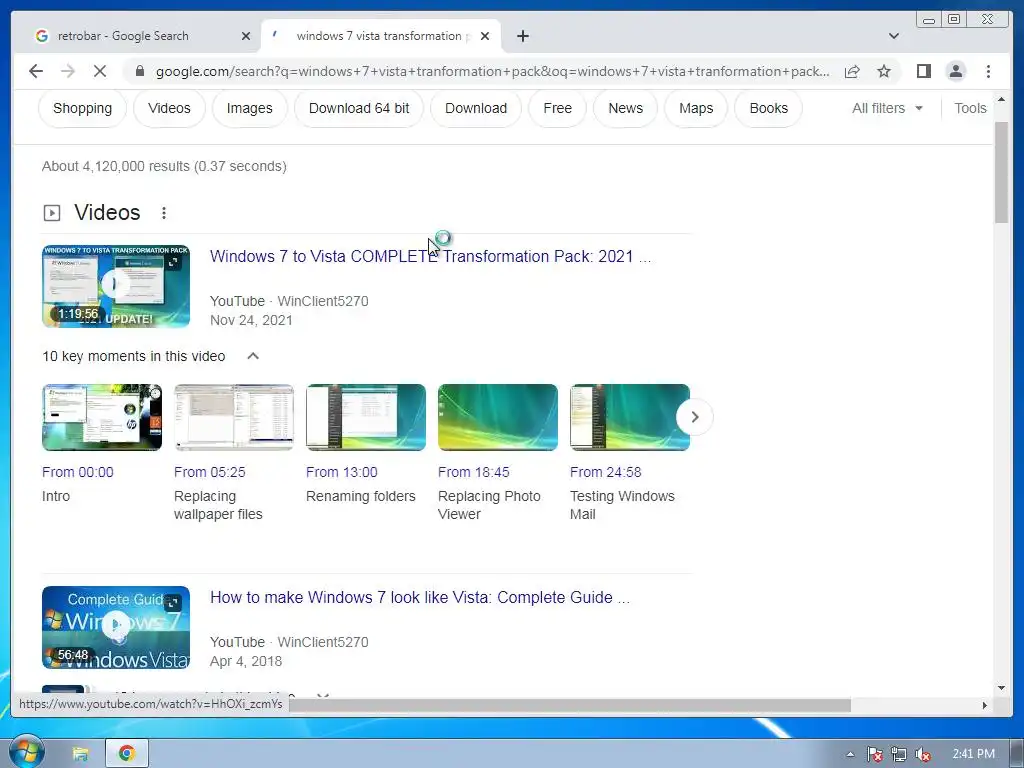Screen dimensions: 1024x768
Task: Jump to From 24:58 timestamp
Action: (605, 472)
